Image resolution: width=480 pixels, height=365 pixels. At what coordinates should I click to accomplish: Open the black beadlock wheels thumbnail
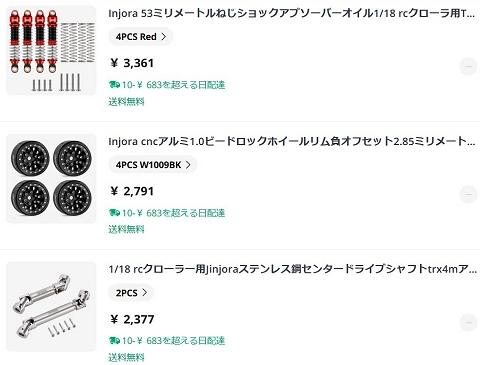[x=51, y=179]
